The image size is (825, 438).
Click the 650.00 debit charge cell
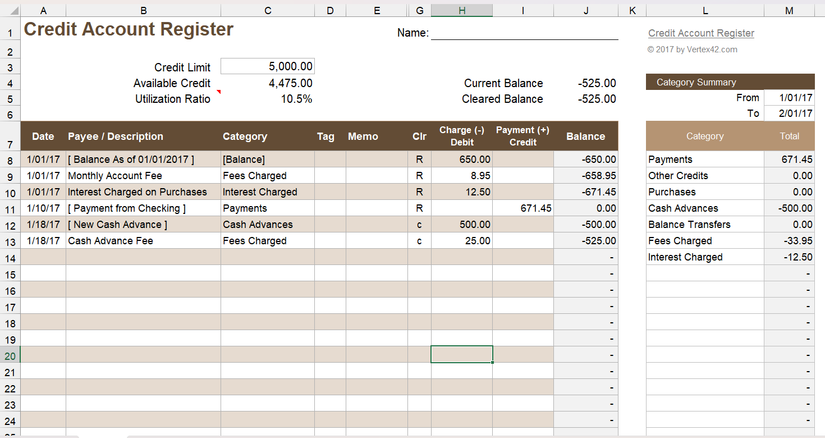click(x=461, y=160)
